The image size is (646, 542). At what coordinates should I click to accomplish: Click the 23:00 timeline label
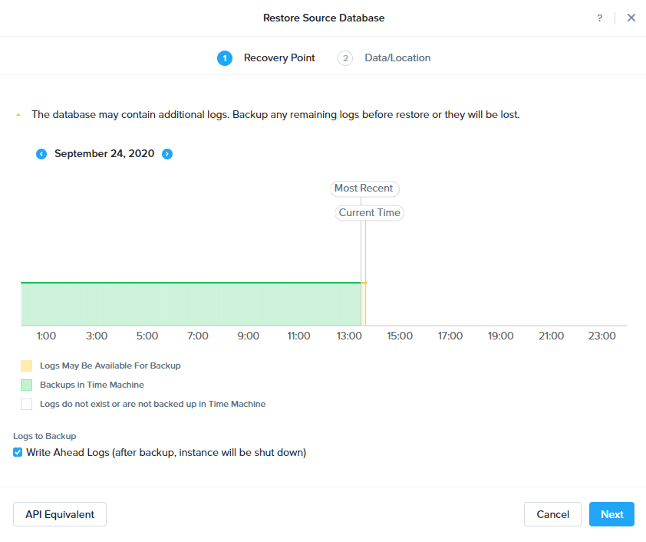tap(602, 336)
